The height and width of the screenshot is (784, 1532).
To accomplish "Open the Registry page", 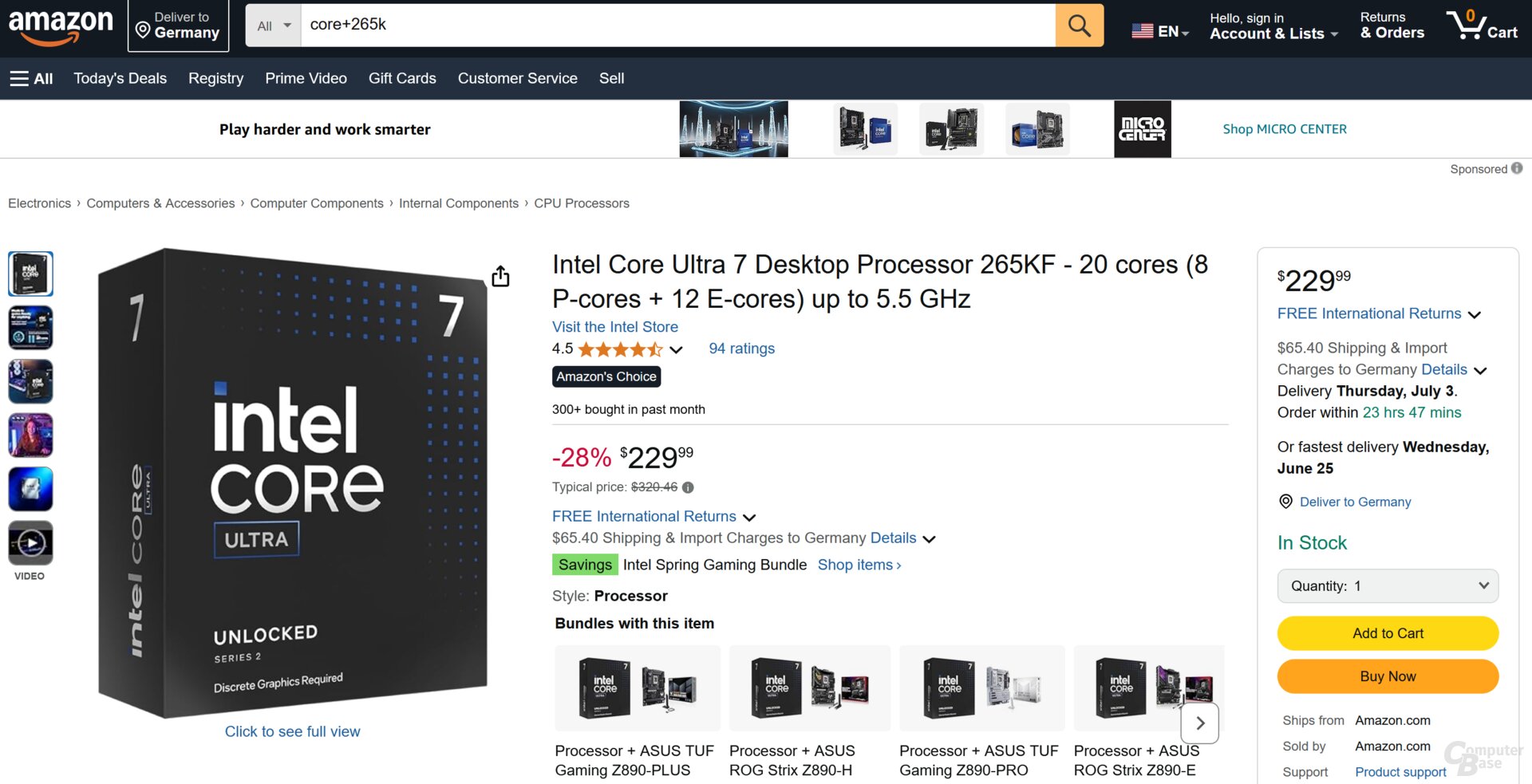I will tap(215, 78).
